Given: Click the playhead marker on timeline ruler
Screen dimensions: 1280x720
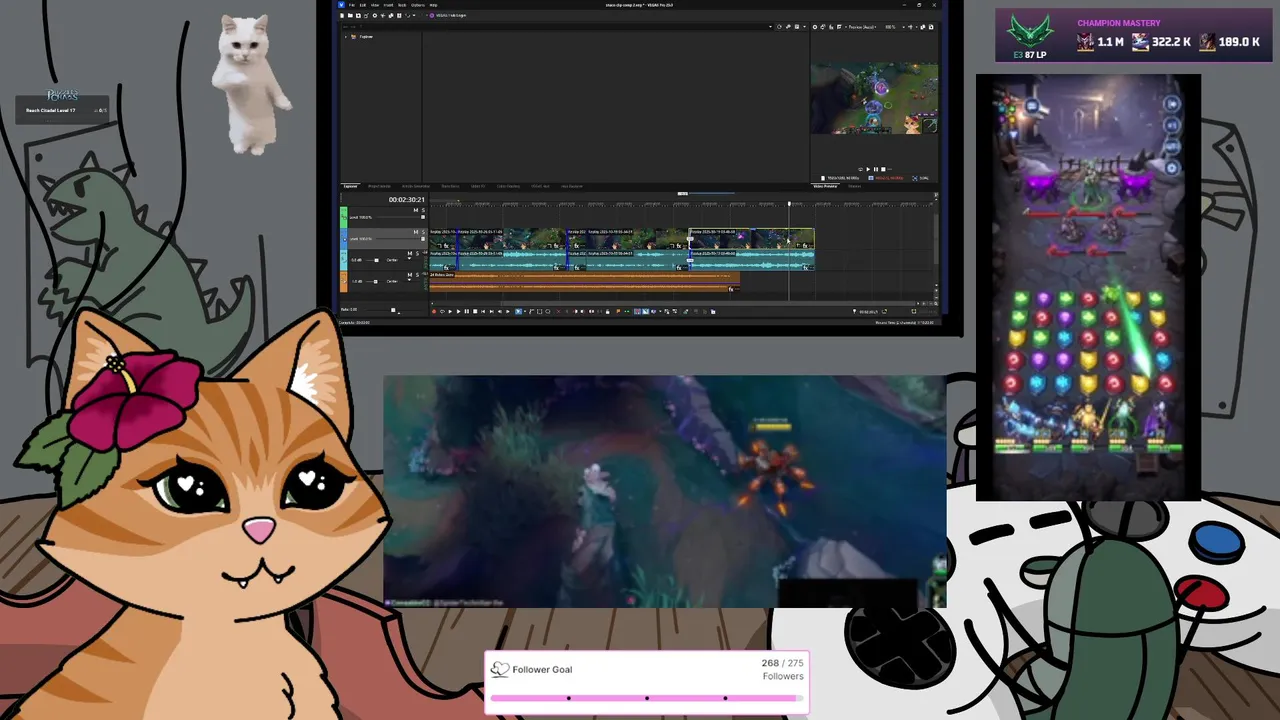Looking at the screenshot, I should 788,204.
